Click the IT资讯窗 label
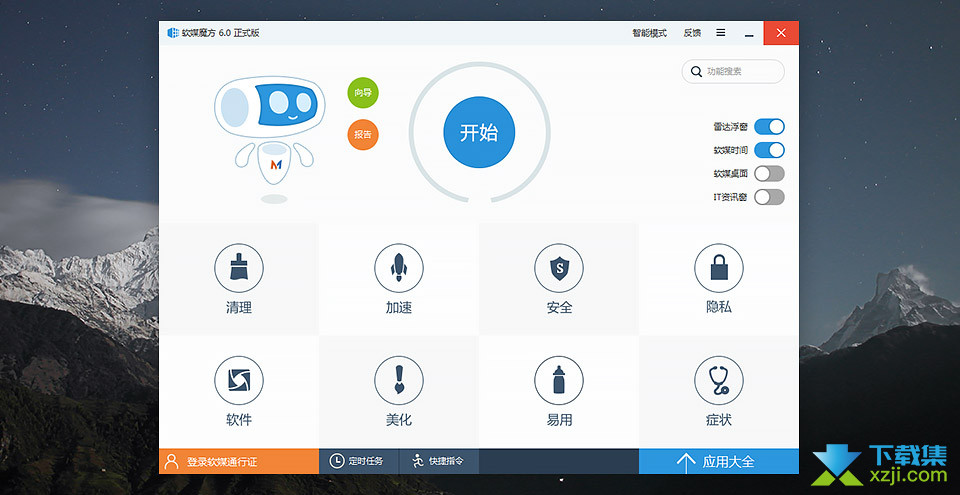This screenshot has width=960, height=495. [x=730, y=198]
